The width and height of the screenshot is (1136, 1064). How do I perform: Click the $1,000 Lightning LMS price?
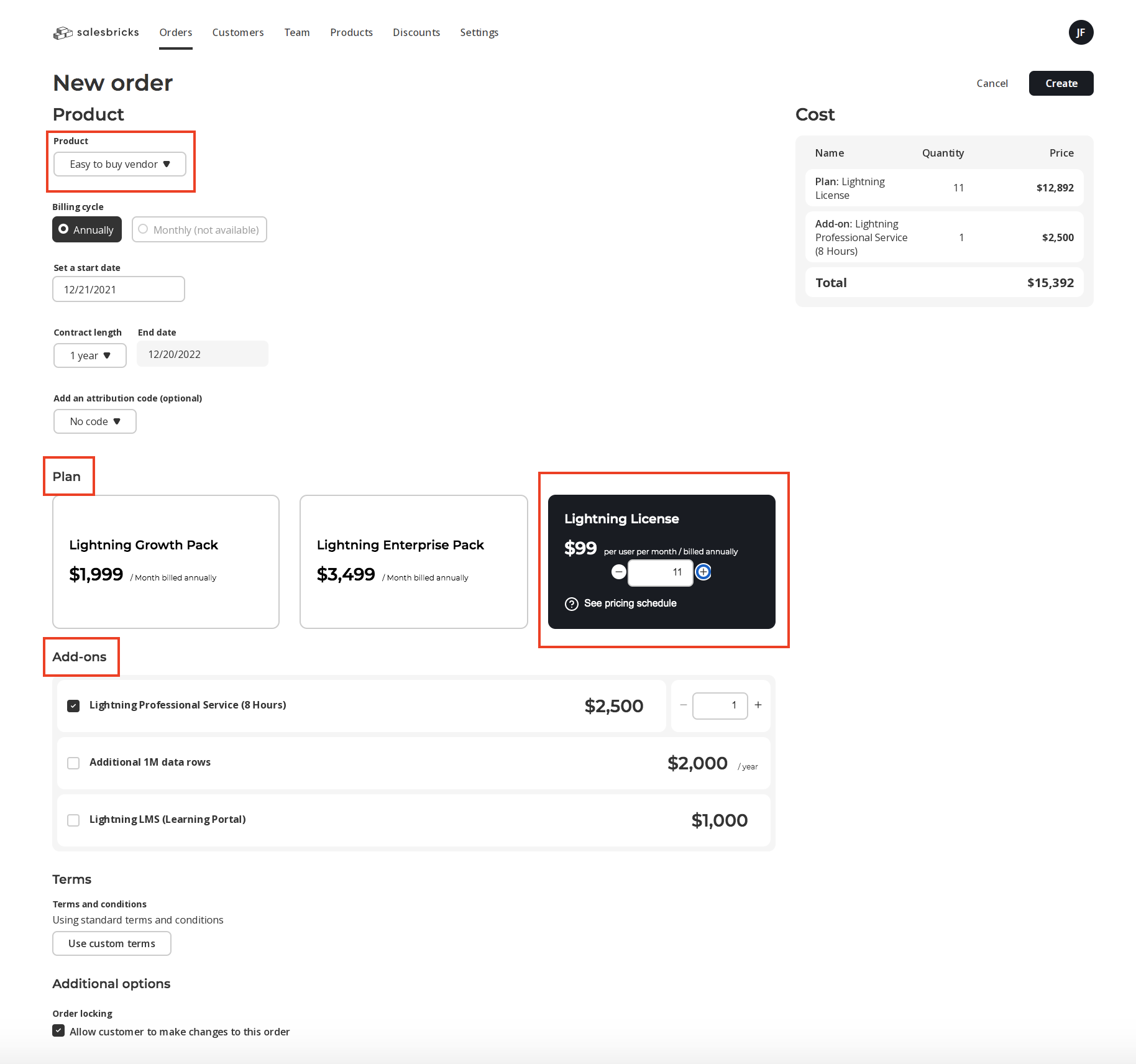720,820
